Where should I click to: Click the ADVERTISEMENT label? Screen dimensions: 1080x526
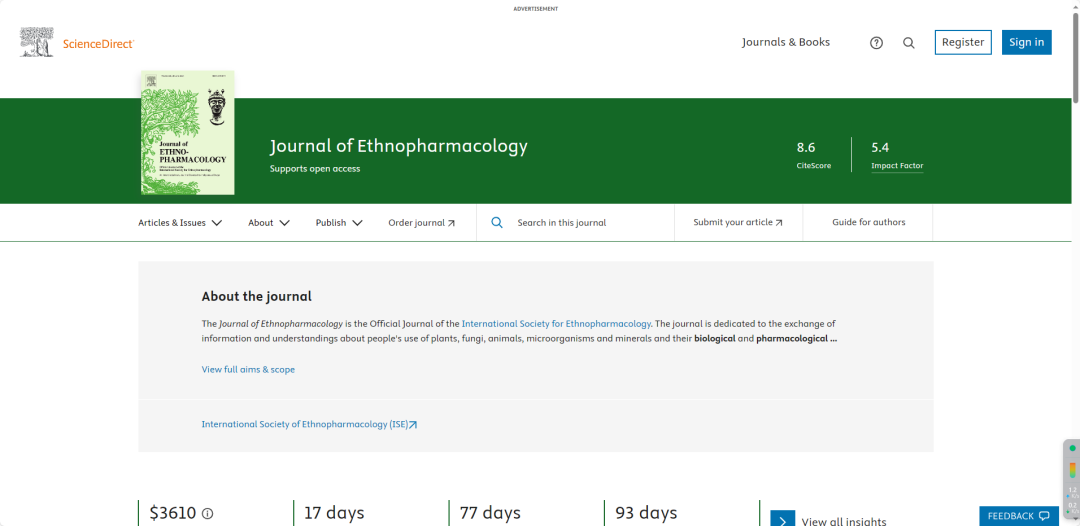click(x=535, y=9)
